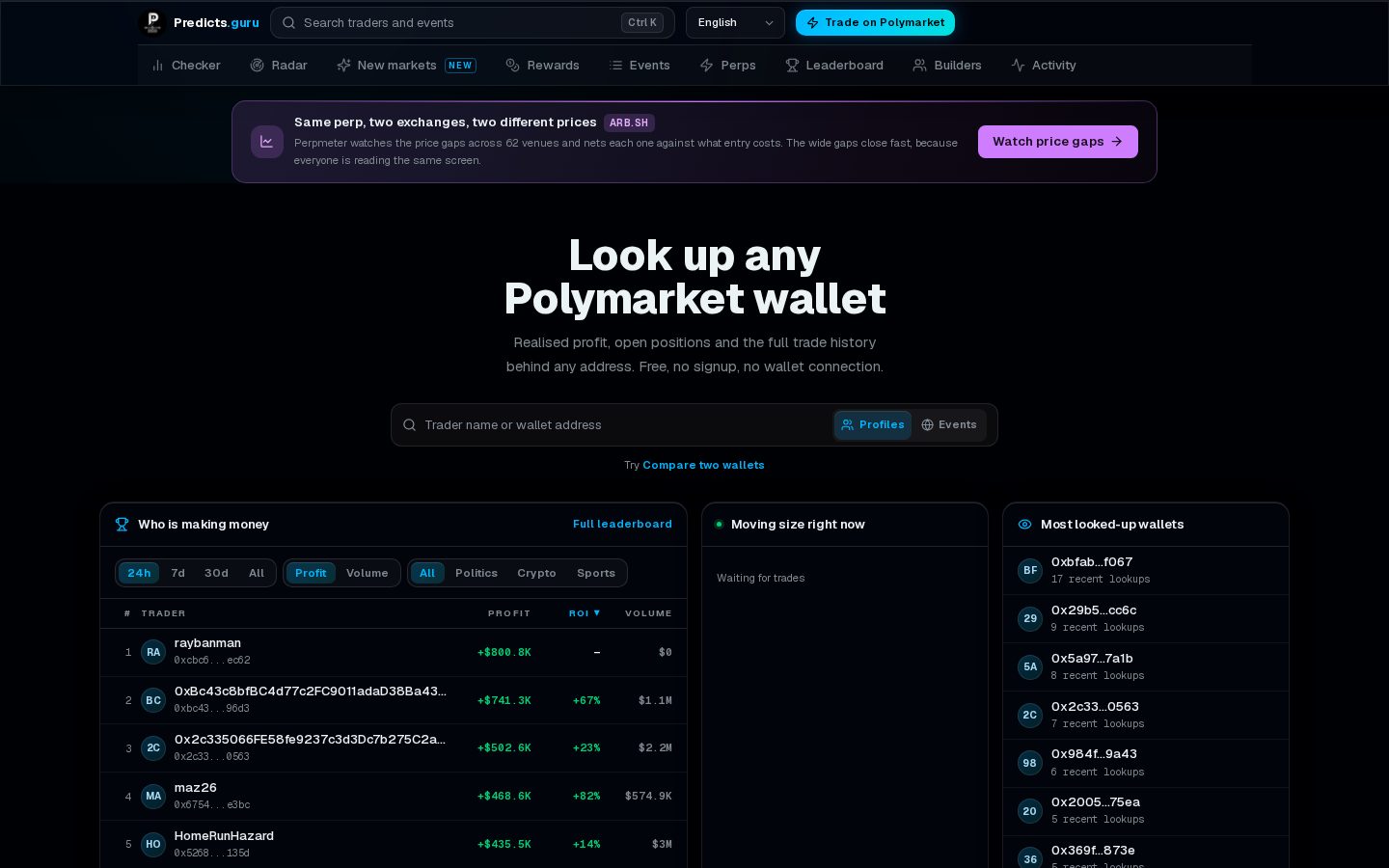Click the Checker bar chart icon
Image resolution: width=1389 pixels, height=868 pixels.
(x=157, y=66)
